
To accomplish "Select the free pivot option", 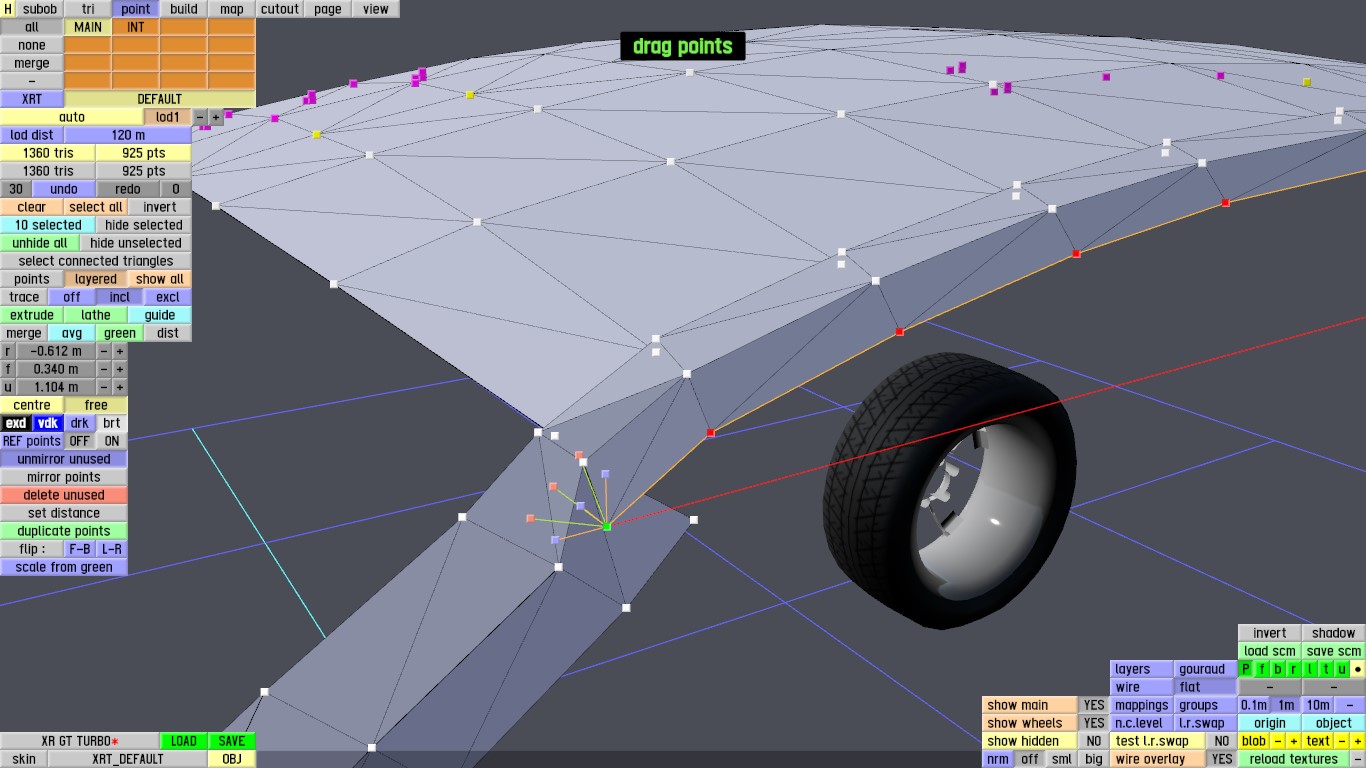I will (x=96, y=405).
